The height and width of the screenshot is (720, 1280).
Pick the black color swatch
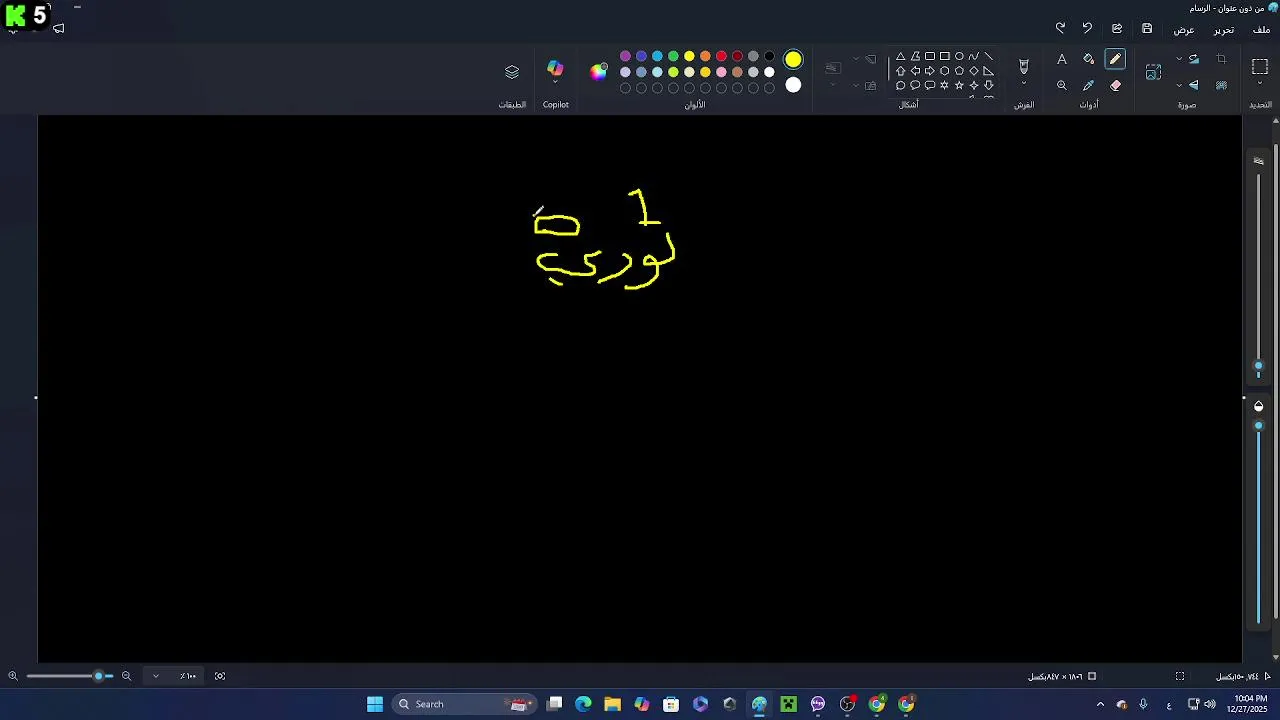pyautogui.click(x=769, y=56)
